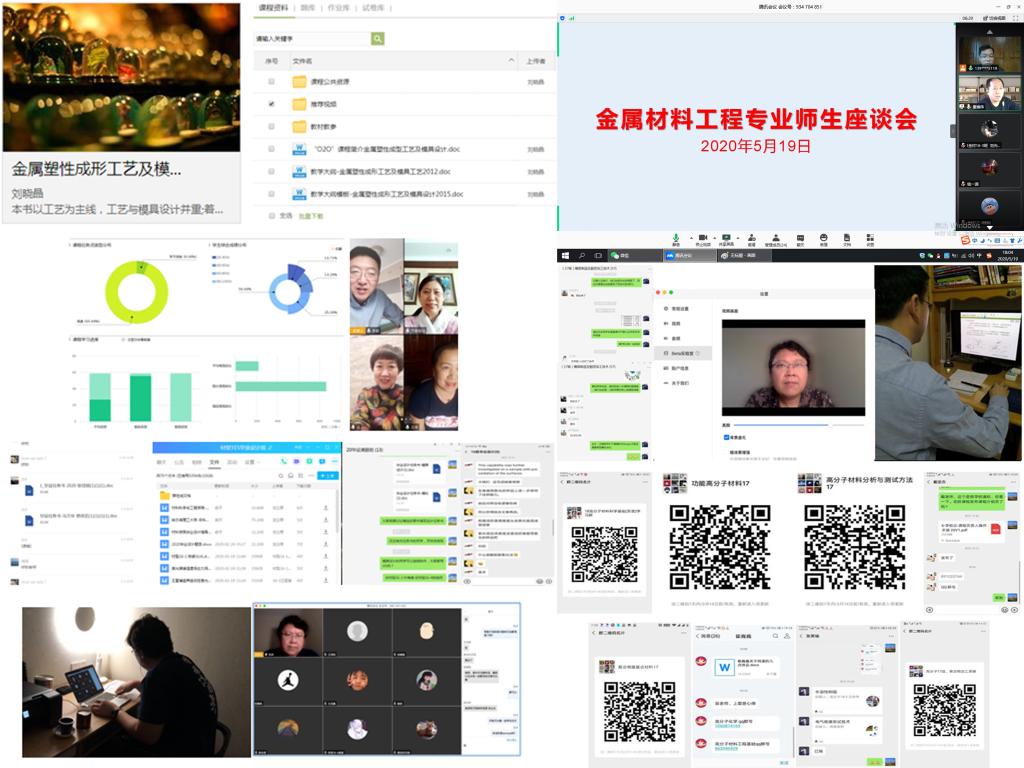
Task: Uncheck the 背景虚化 blur checkbox in settings
Action: [x=726, y=437]
